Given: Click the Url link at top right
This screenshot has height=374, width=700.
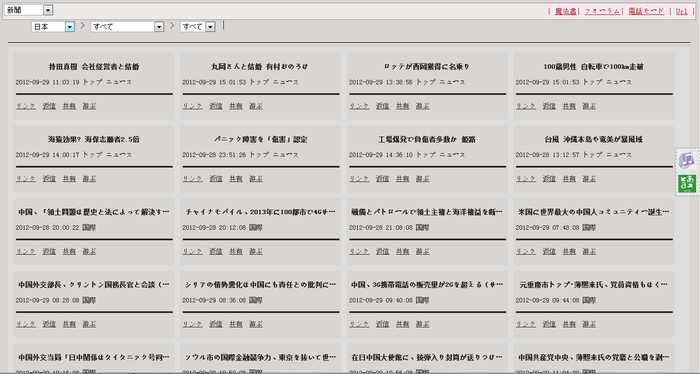Looking at the screenshot, I should pyautogui.click(x=681, y=12).
